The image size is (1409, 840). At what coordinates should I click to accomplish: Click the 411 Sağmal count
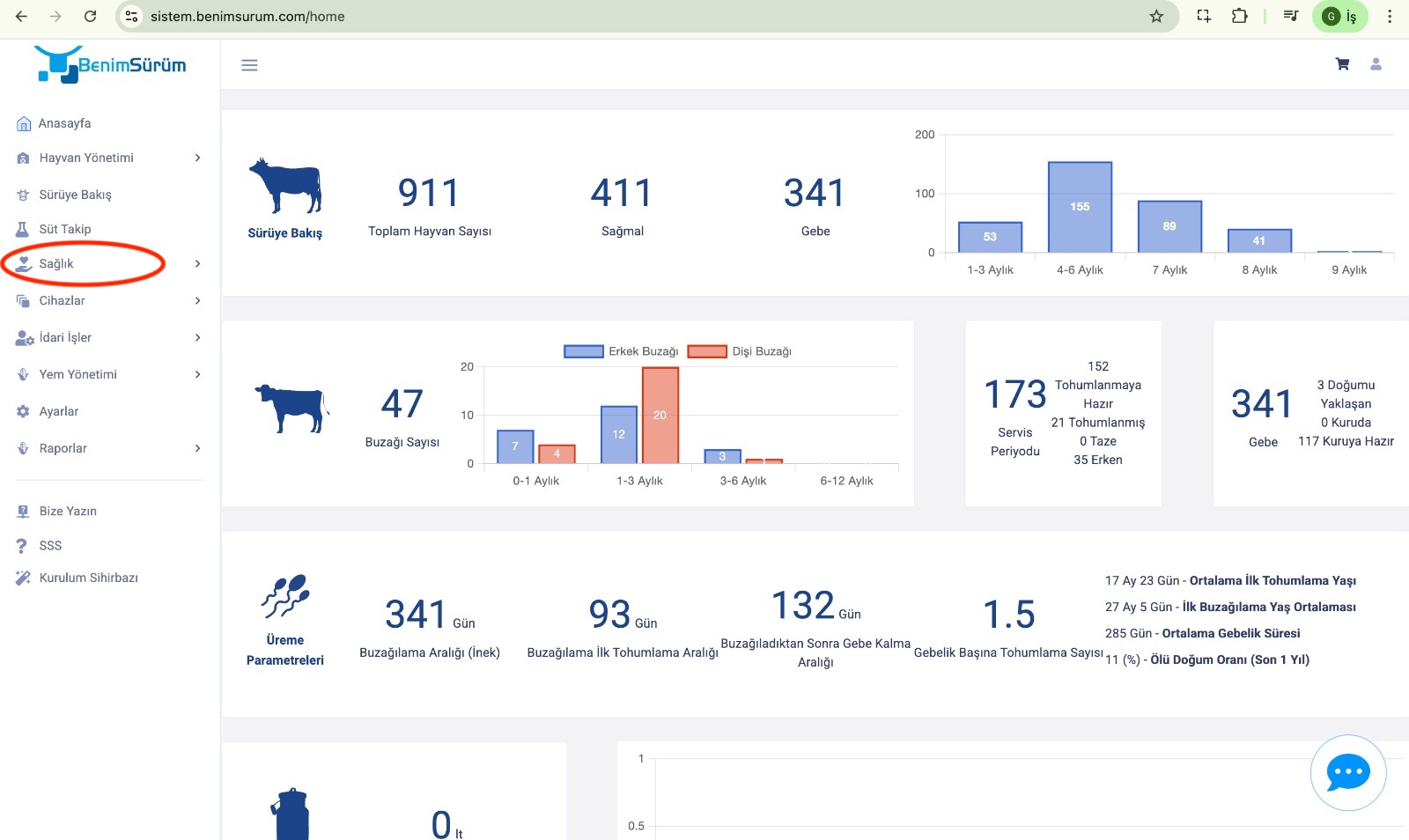(622, 193)
